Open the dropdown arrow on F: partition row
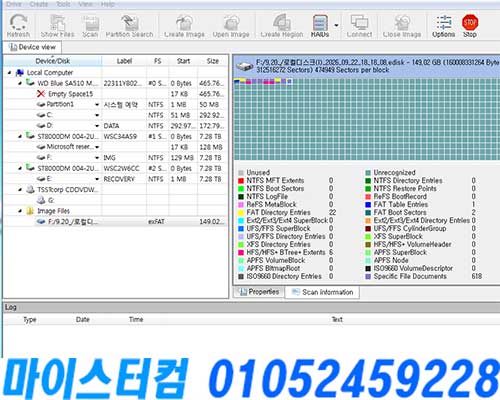The width and height of the screenshot is (500, 400). 97,158
